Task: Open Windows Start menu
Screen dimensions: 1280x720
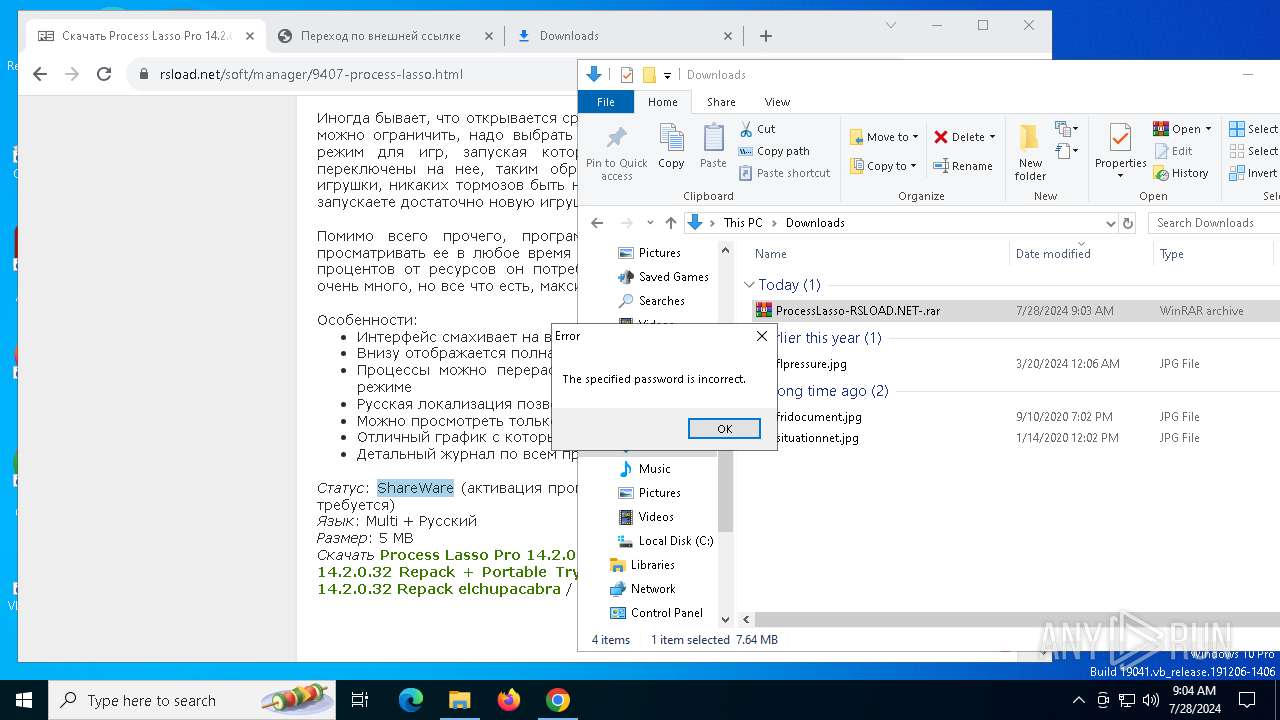Action: coord(24,700)
